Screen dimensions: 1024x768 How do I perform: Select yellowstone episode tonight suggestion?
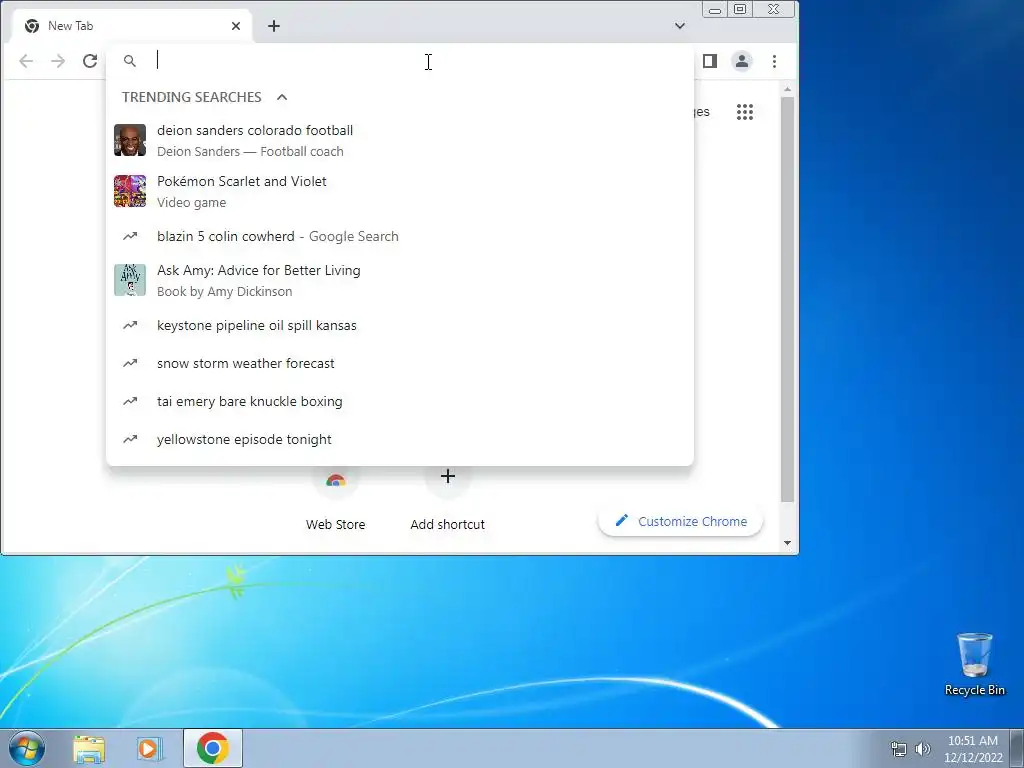coord(400,439)
